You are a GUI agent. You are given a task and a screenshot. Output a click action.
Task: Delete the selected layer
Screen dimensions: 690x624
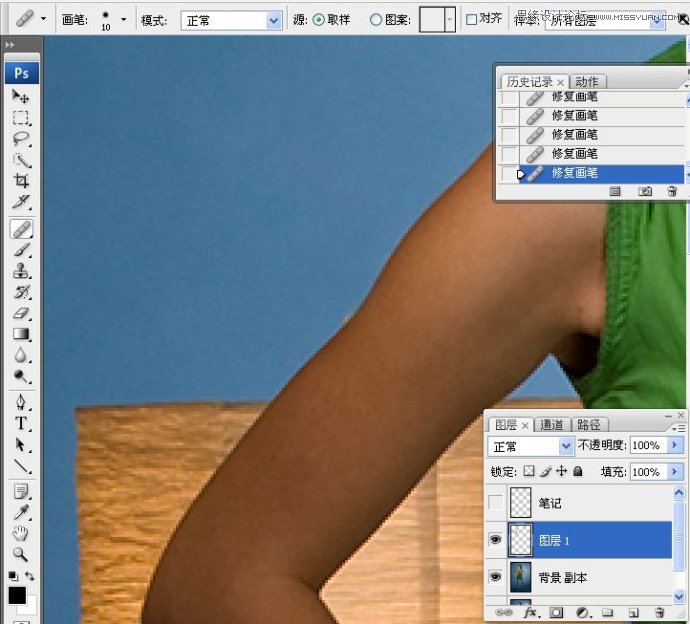point(659,613)
